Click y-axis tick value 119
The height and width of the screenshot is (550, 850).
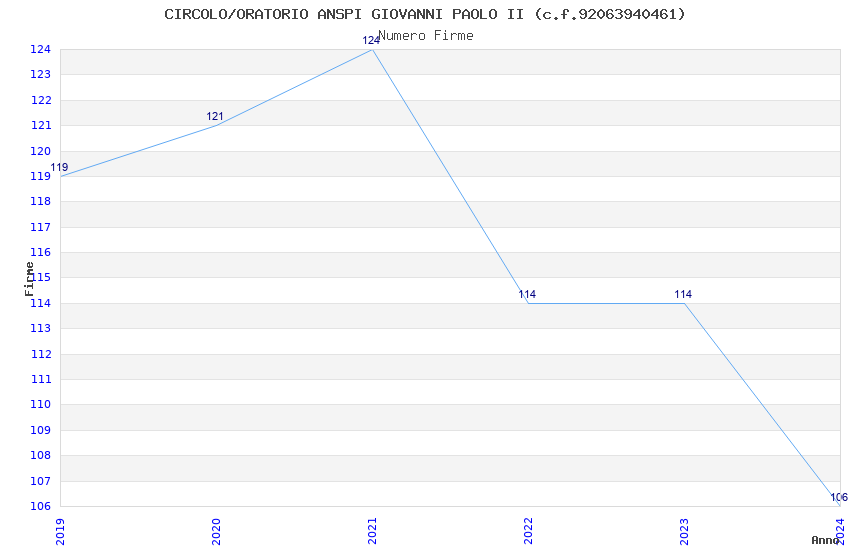click(41, 176)
